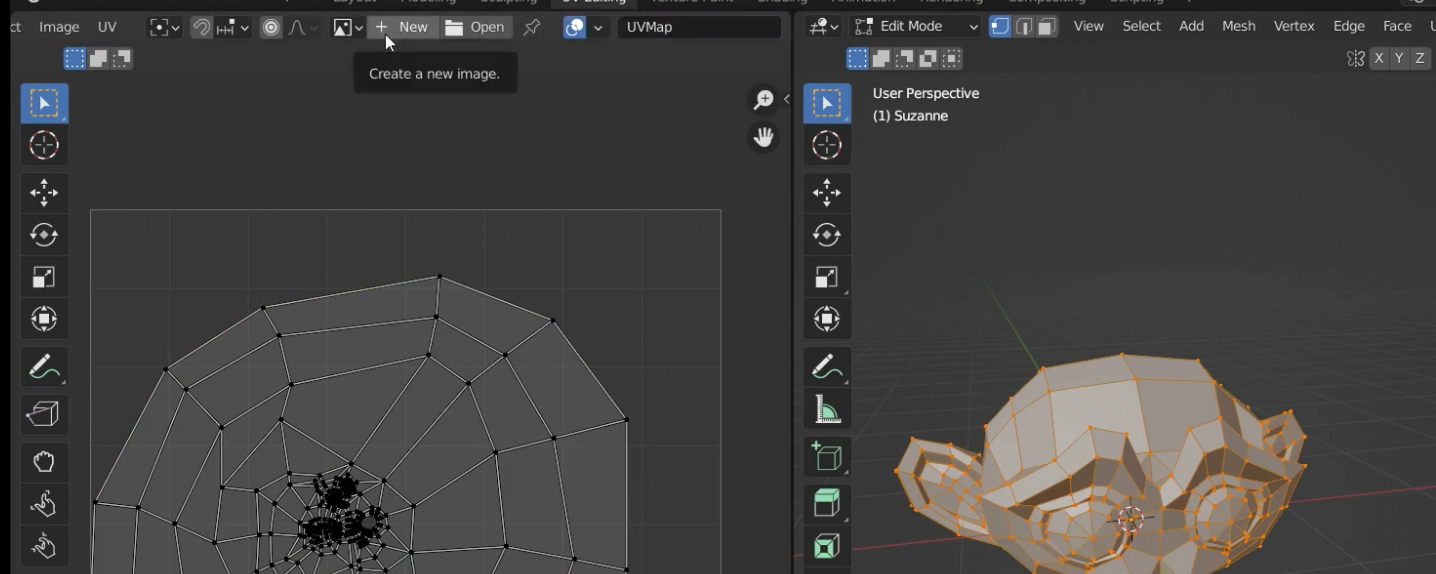Image resolution: width=1436 pixels, height=574 pixels.
Task: Open the UV menu in the image editor
Action: [x=107, y=27]
